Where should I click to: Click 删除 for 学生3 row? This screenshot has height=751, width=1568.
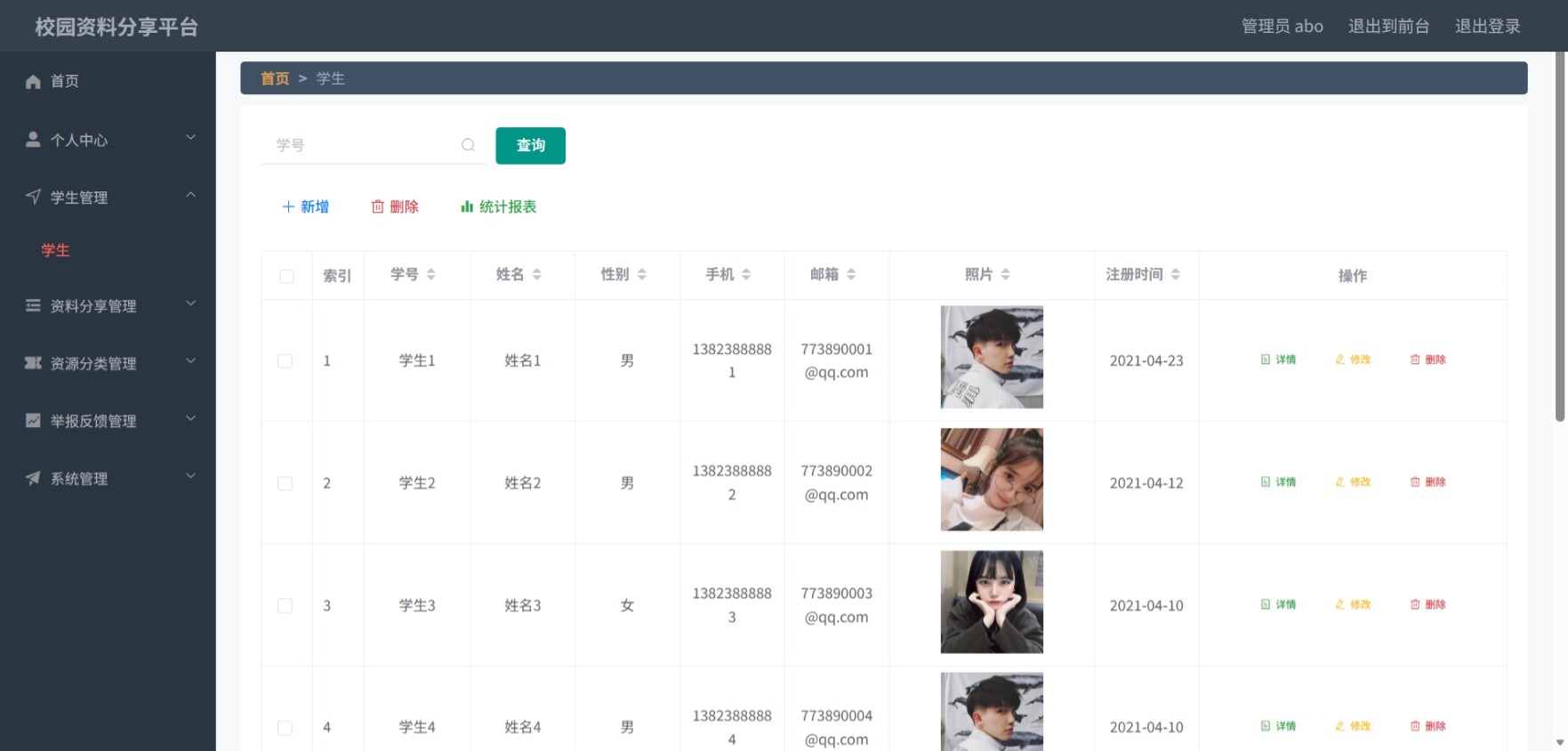tap(1427, 604)
